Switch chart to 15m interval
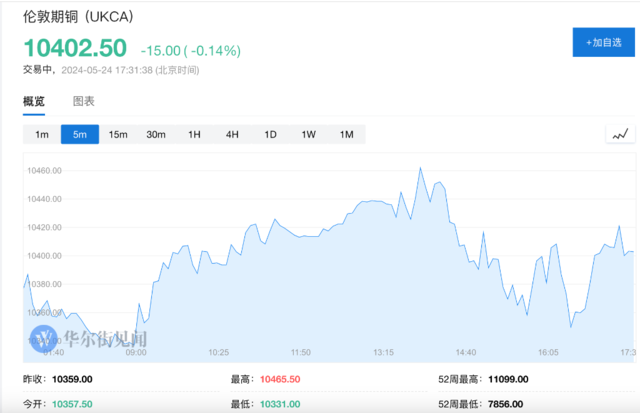This screenshot has height=413, width=640. click(118, 134)
